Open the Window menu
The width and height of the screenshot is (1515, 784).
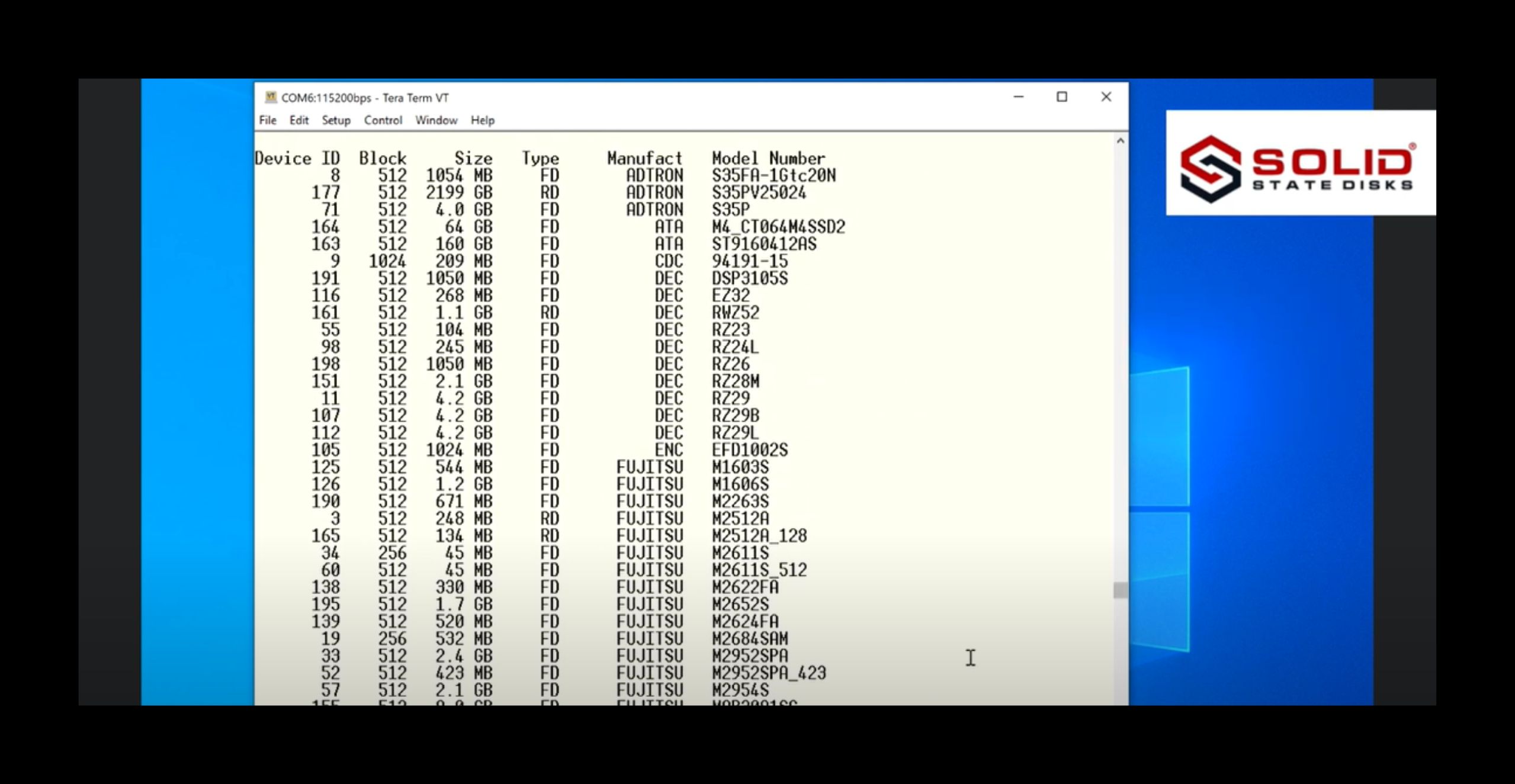point(436,120)
